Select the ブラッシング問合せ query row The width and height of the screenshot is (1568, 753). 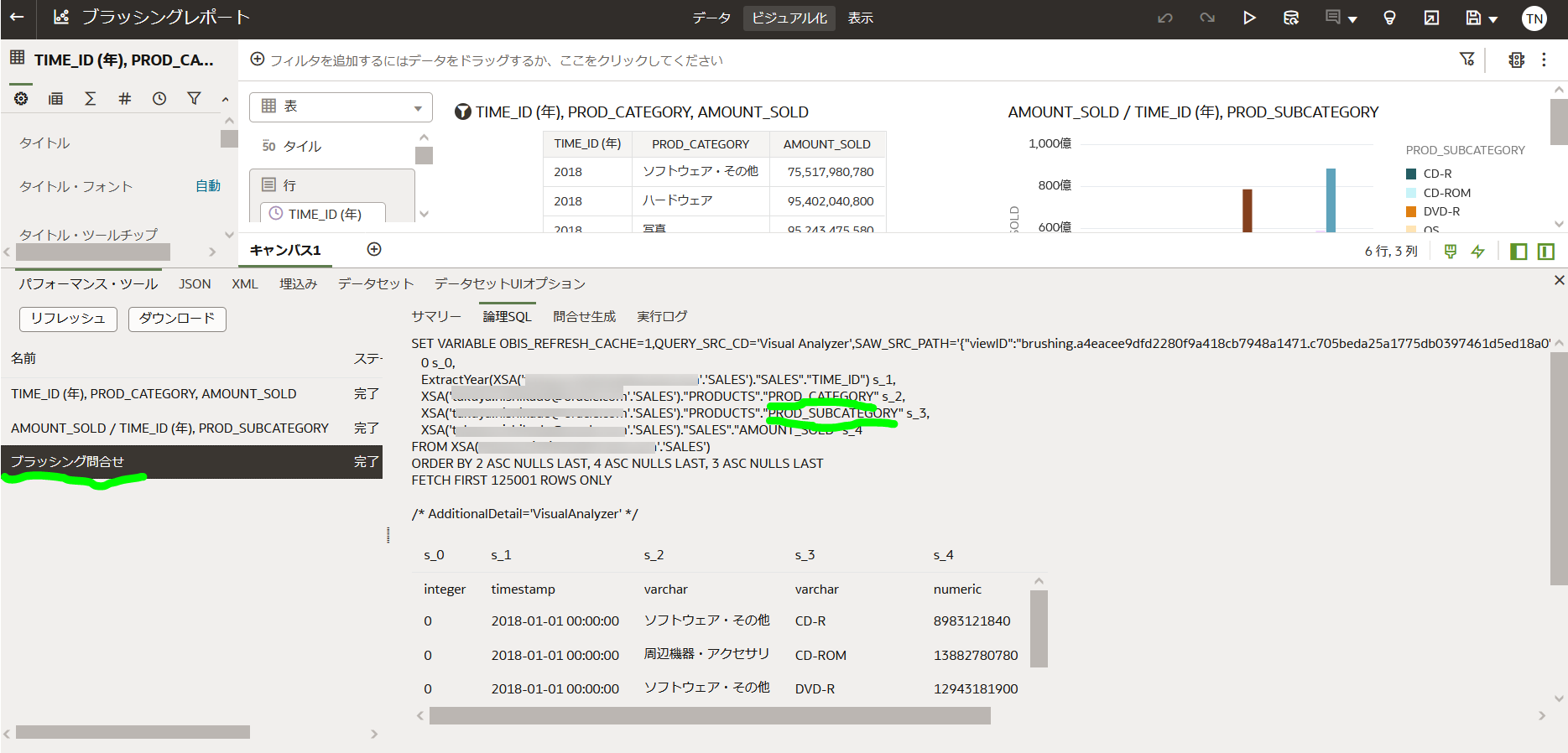click(191, 462)
